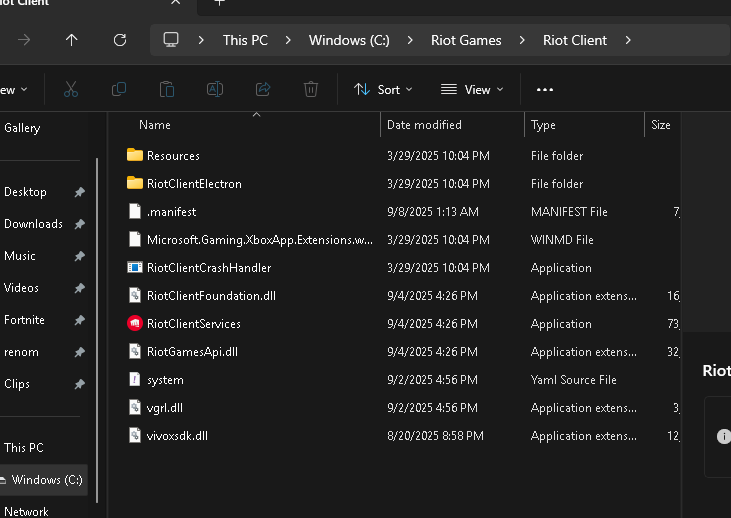Click the WINMD File type cell

(562, 240)
